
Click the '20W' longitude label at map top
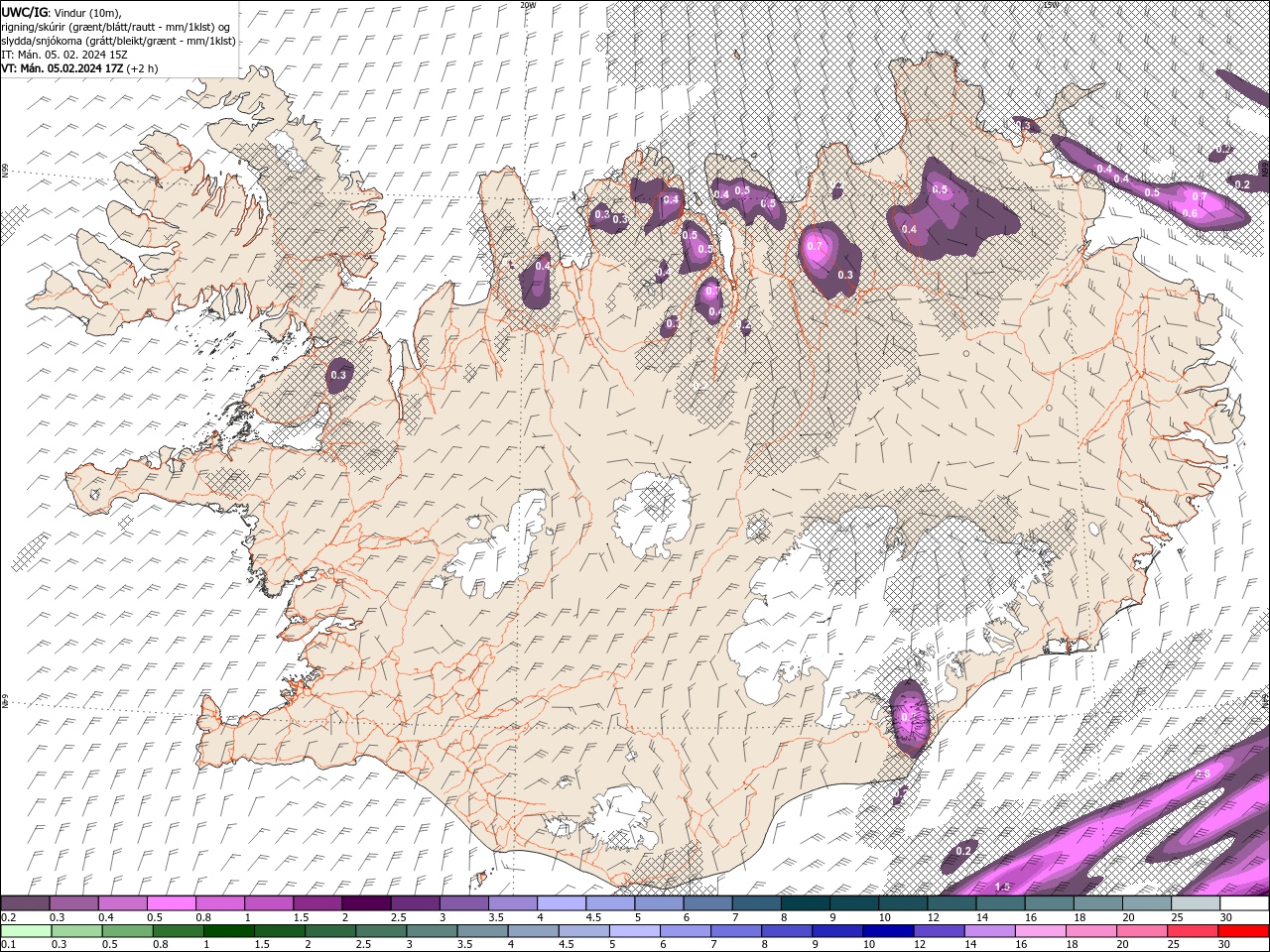tap(528, 5)
